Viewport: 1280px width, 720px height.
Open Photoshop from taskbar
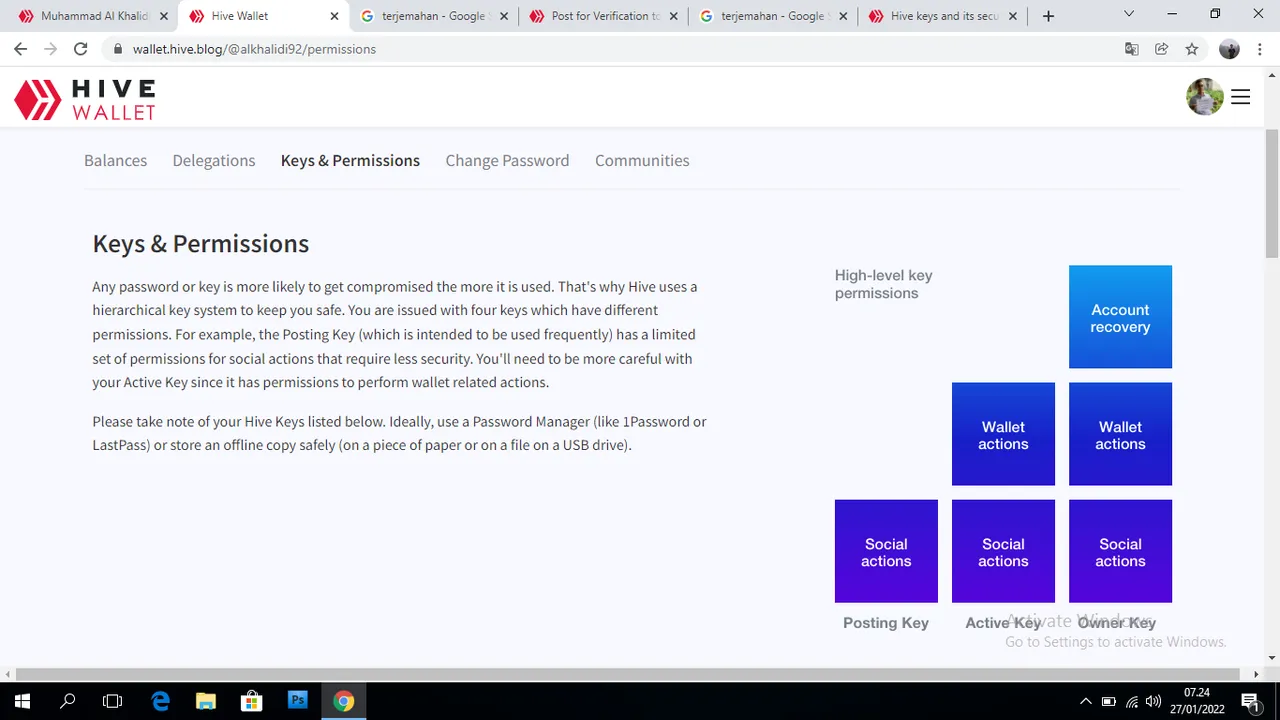tap(297, 701)
